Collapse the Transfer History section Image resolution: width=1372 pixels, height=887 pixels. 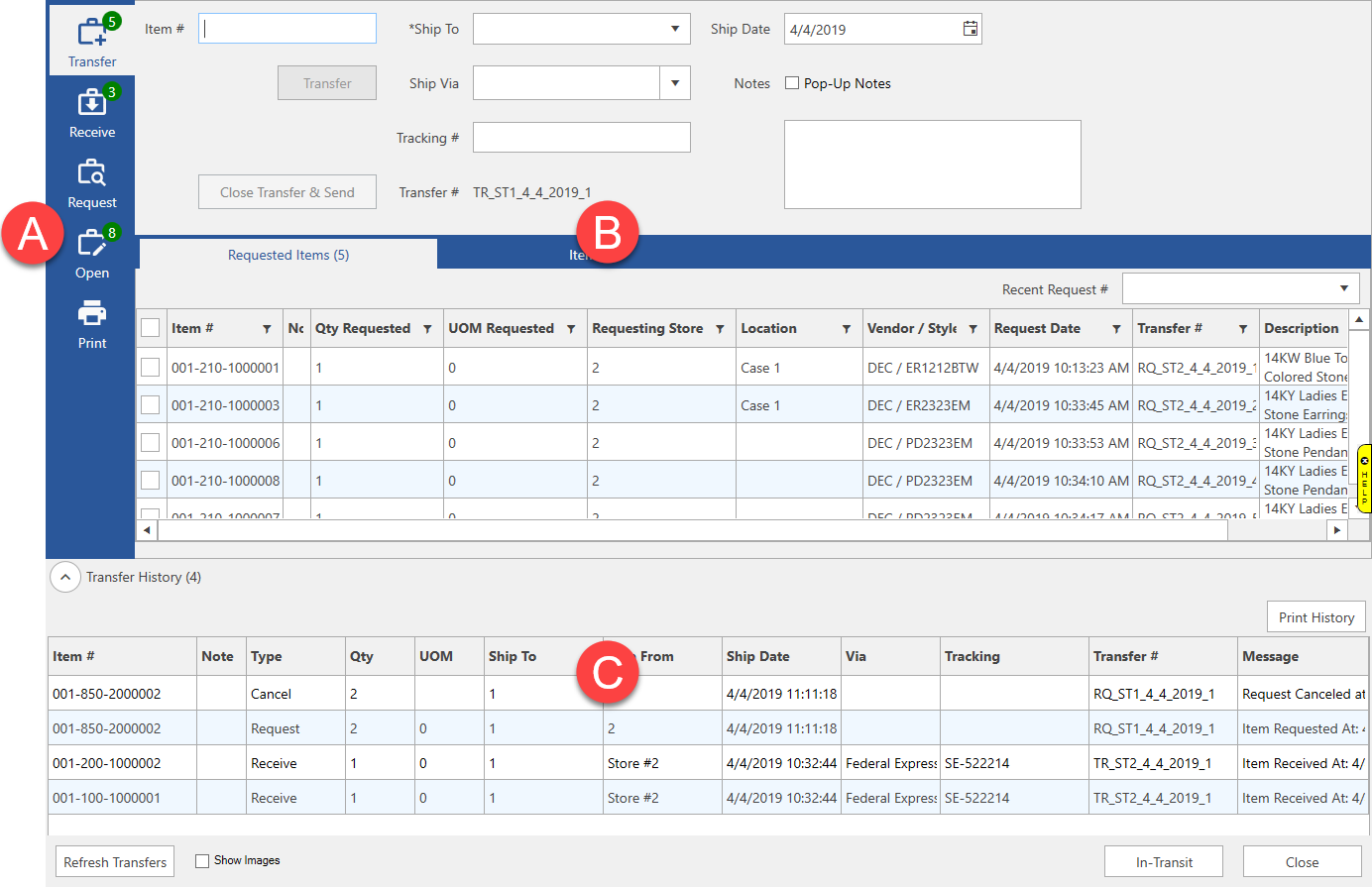pos(65,577)
